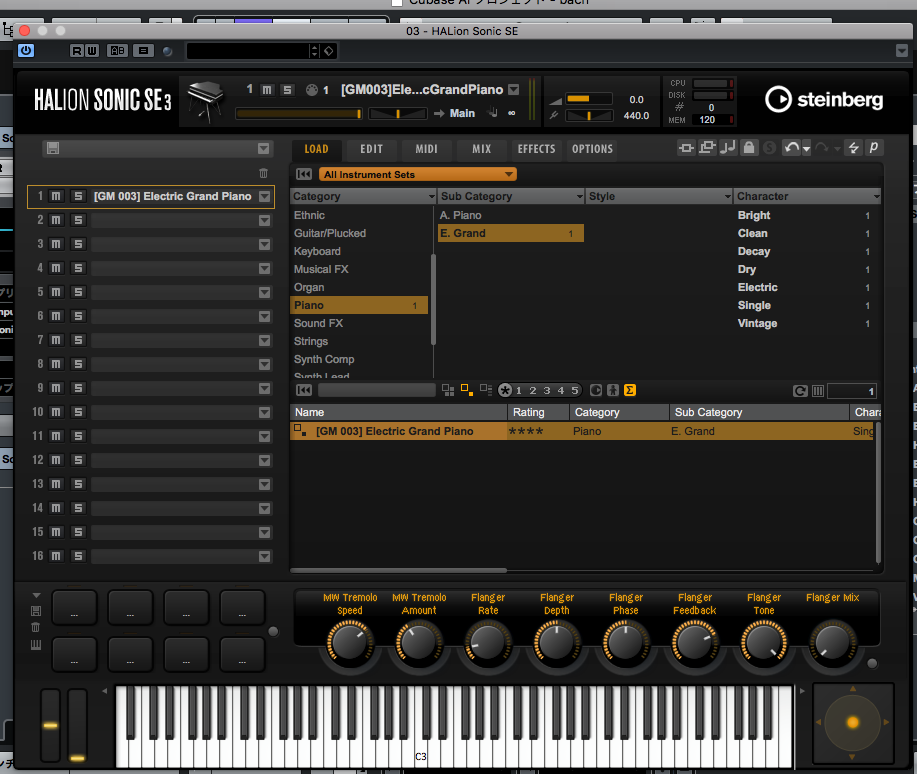The image size is (917, 774).
Task: Shift keyboard range with left arrow
Action: coord(105,691)
